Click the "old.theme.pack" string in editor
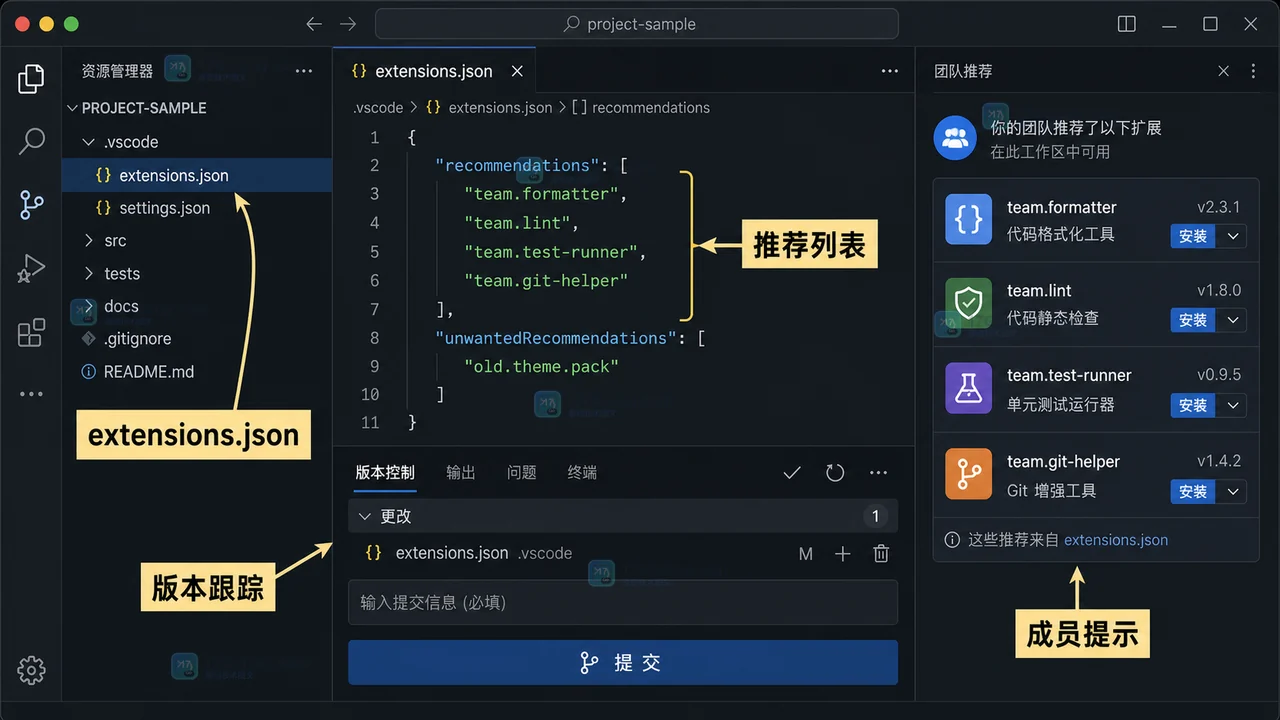 coord(541,367)
